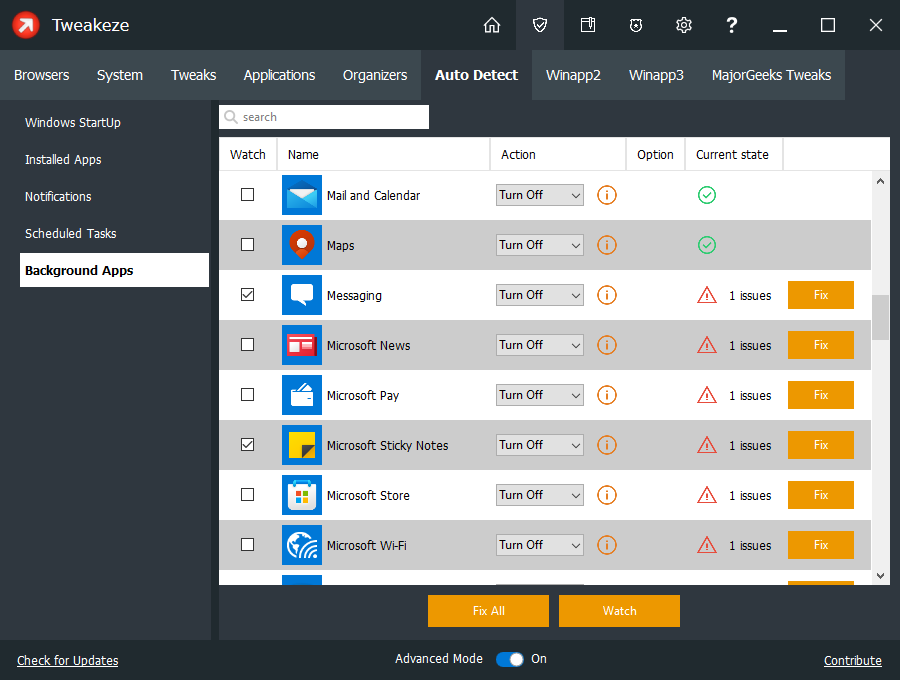Open settings gear icon

[x=684, y=25]
